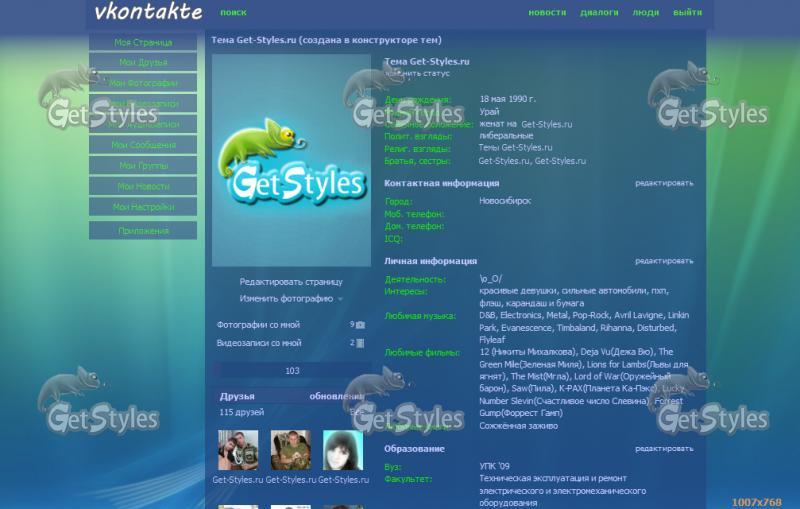Open the film icon beside Видеозаписи со мной
The width and height of the screenshot is (800, 509).
[x=360, y=343]
